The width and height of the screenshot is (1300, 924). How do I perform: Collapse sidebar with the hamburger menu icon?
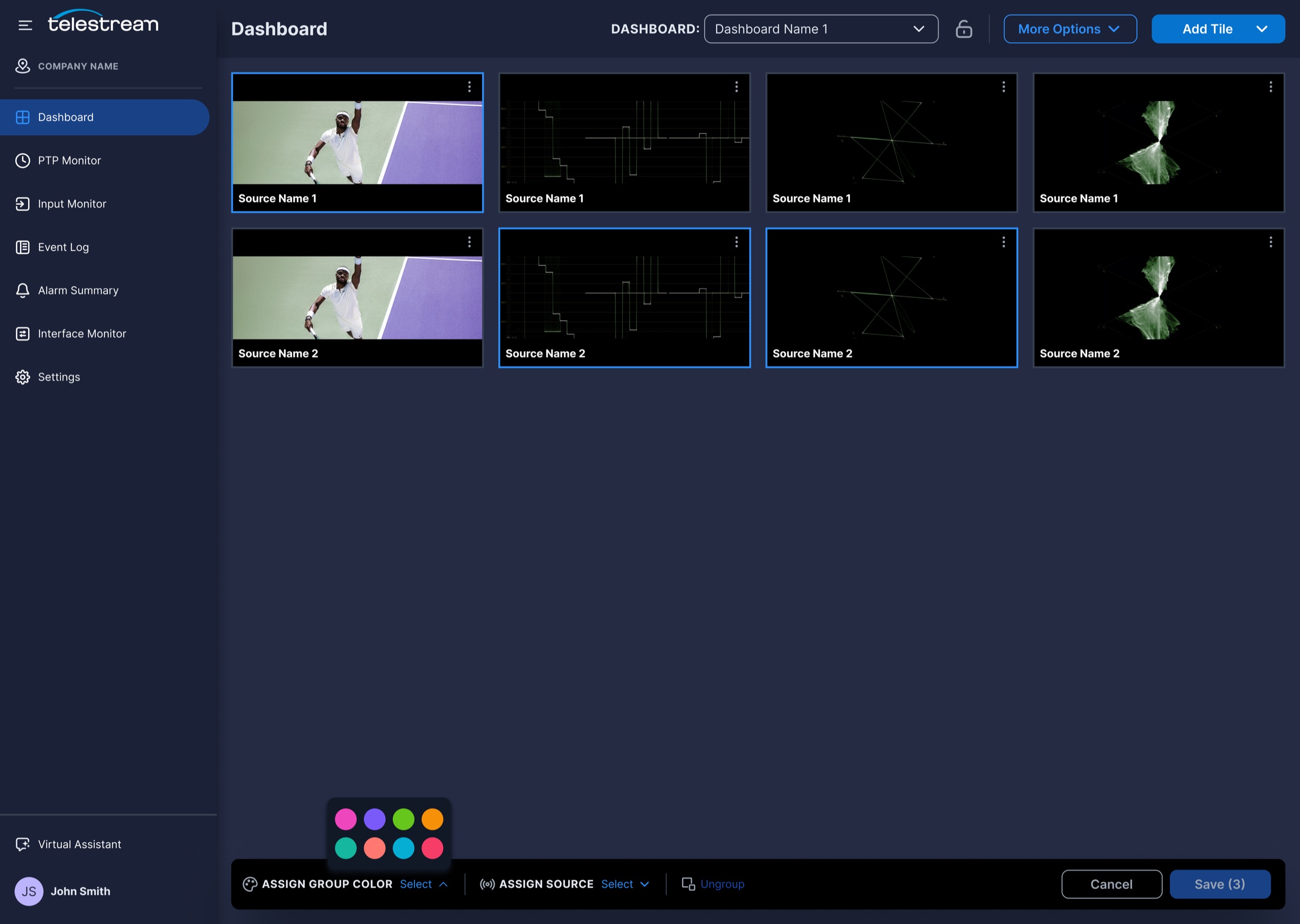click(x=25, y=25)
